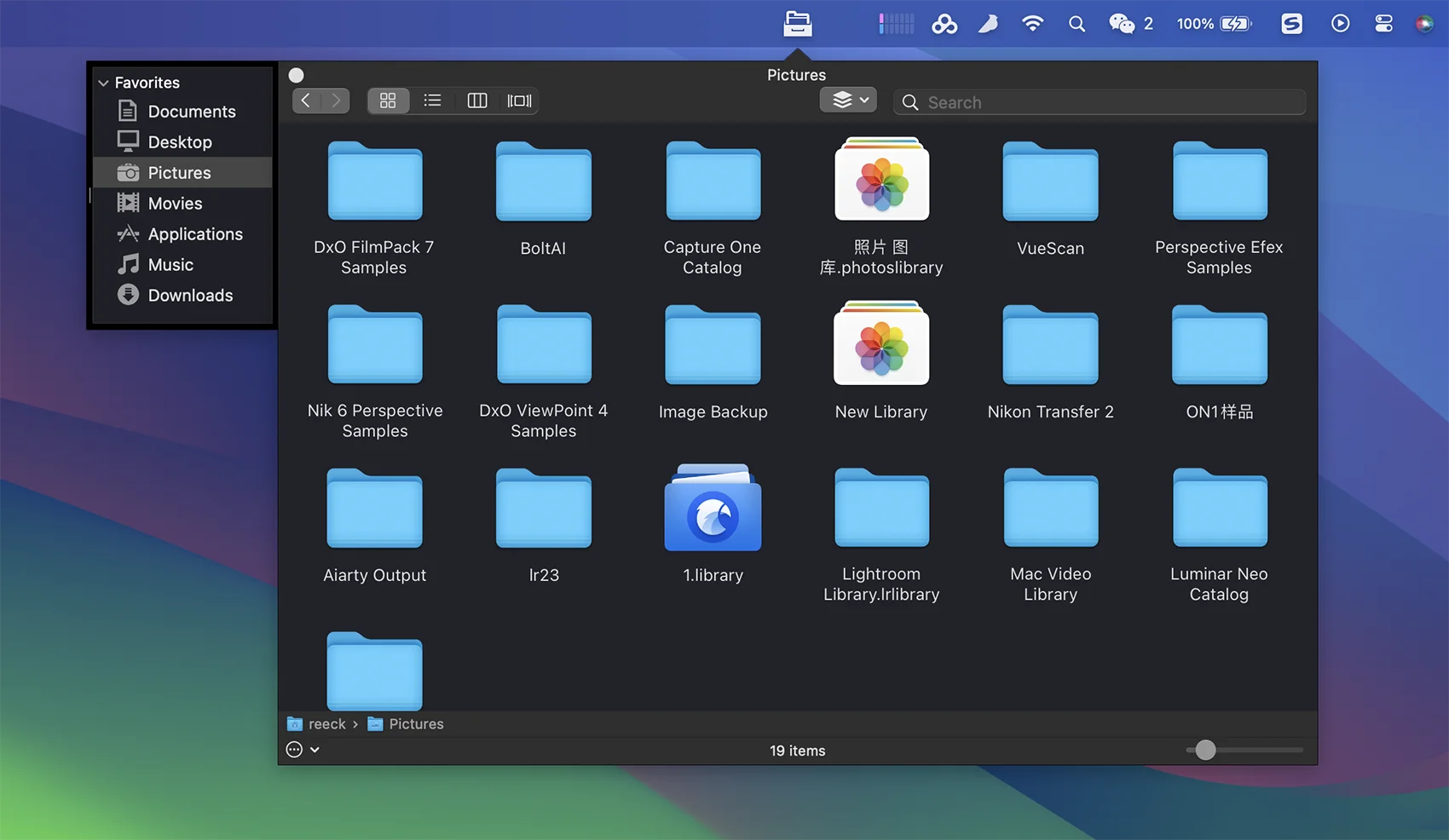Image resolution: width=1449 pixels, height=840 pixels.
Task: Open the ellipsis action menu dropdown
Action: (303, 750)
